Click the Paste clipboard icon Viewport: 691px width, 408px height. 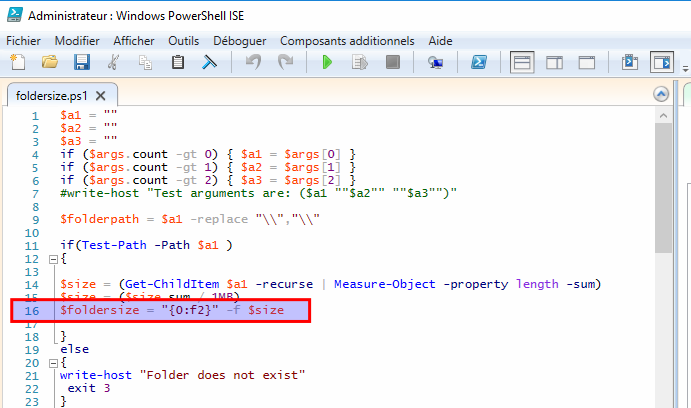coord(178,63)
